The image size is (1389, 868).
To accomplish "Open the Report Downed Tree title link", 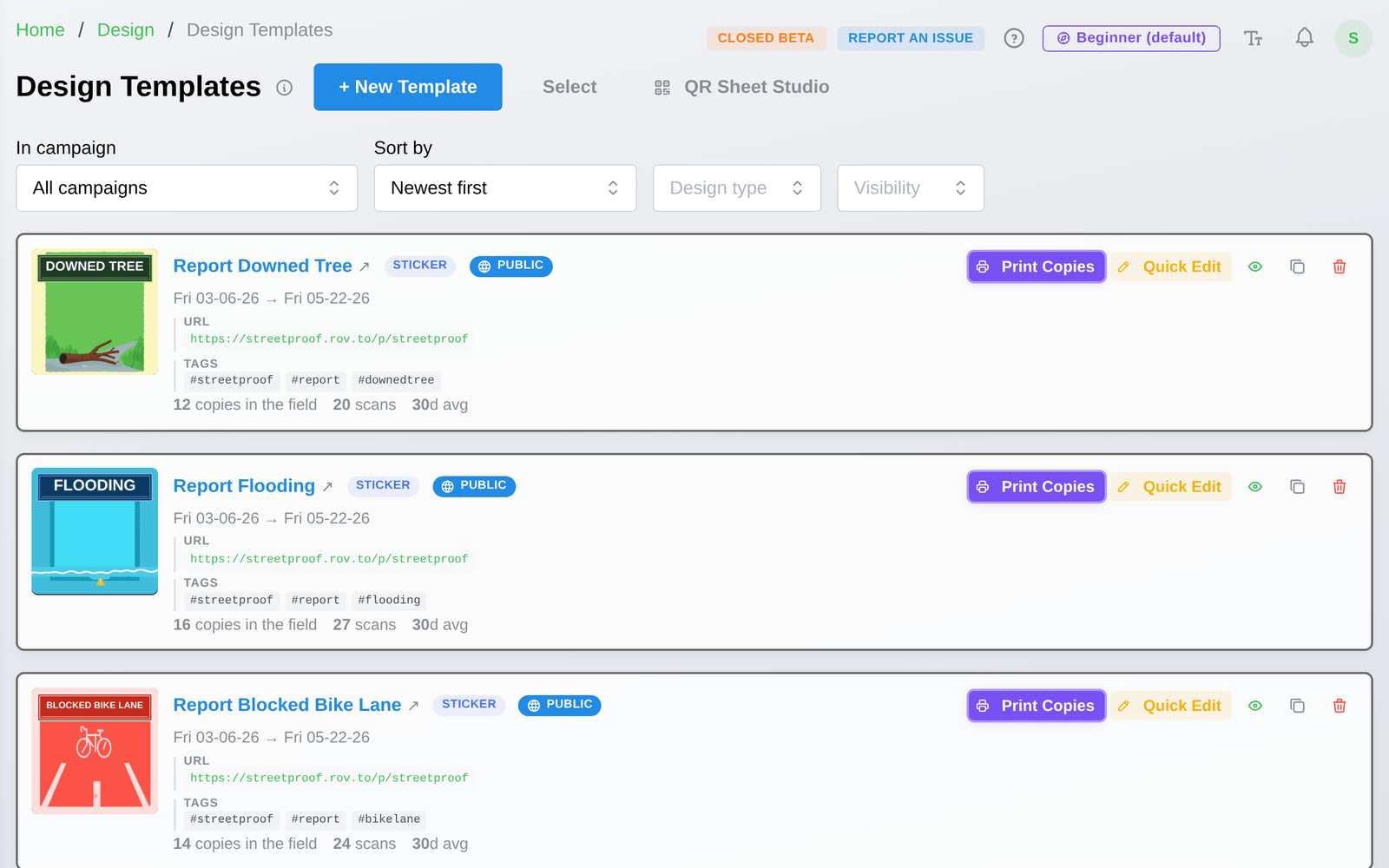I will (x=262, y=266).
